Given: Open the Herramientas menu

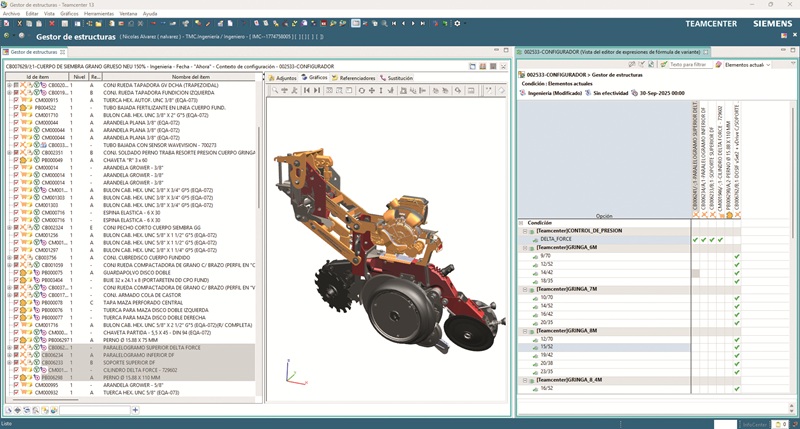Looking at the screenshot, I should [x=98, y=13].
